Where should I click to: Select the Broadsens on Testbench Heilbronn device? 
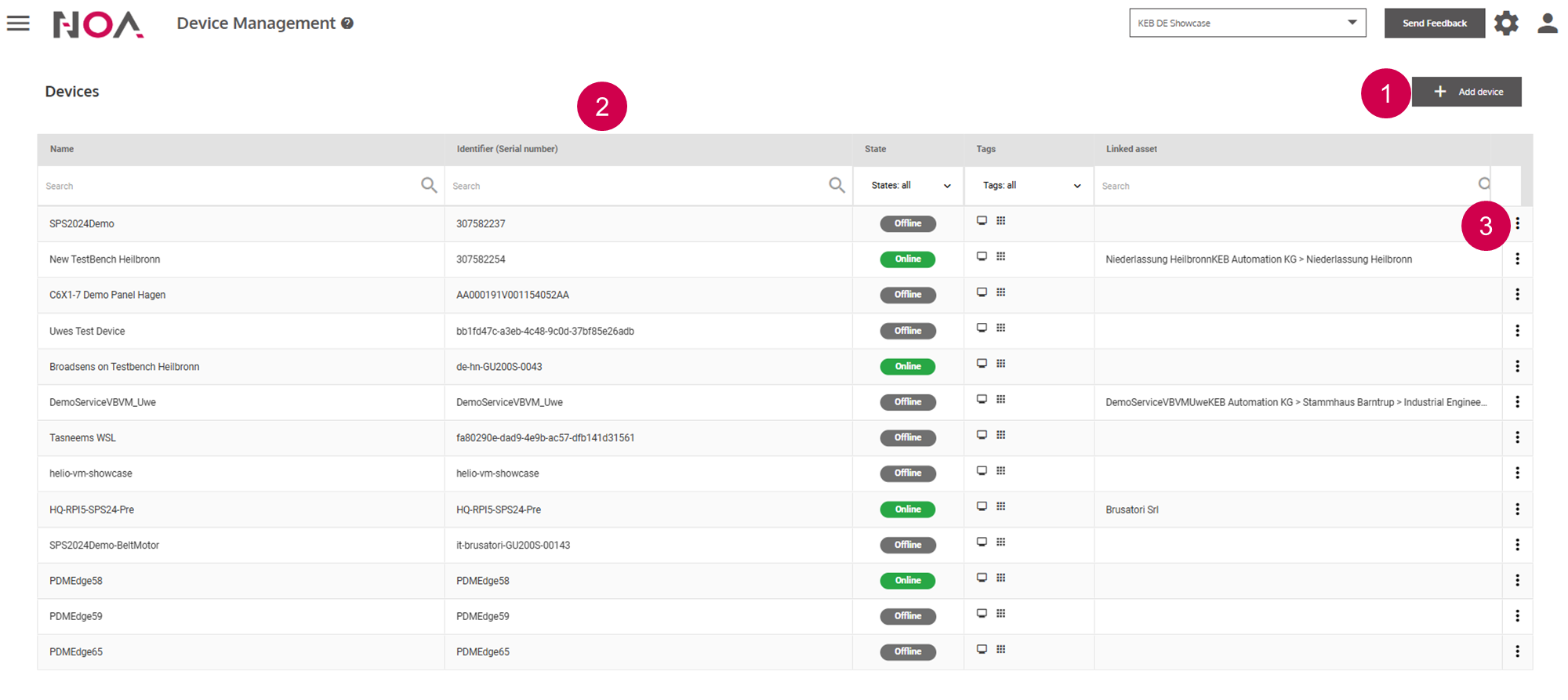pyautogui.click(x=125, y=367)
